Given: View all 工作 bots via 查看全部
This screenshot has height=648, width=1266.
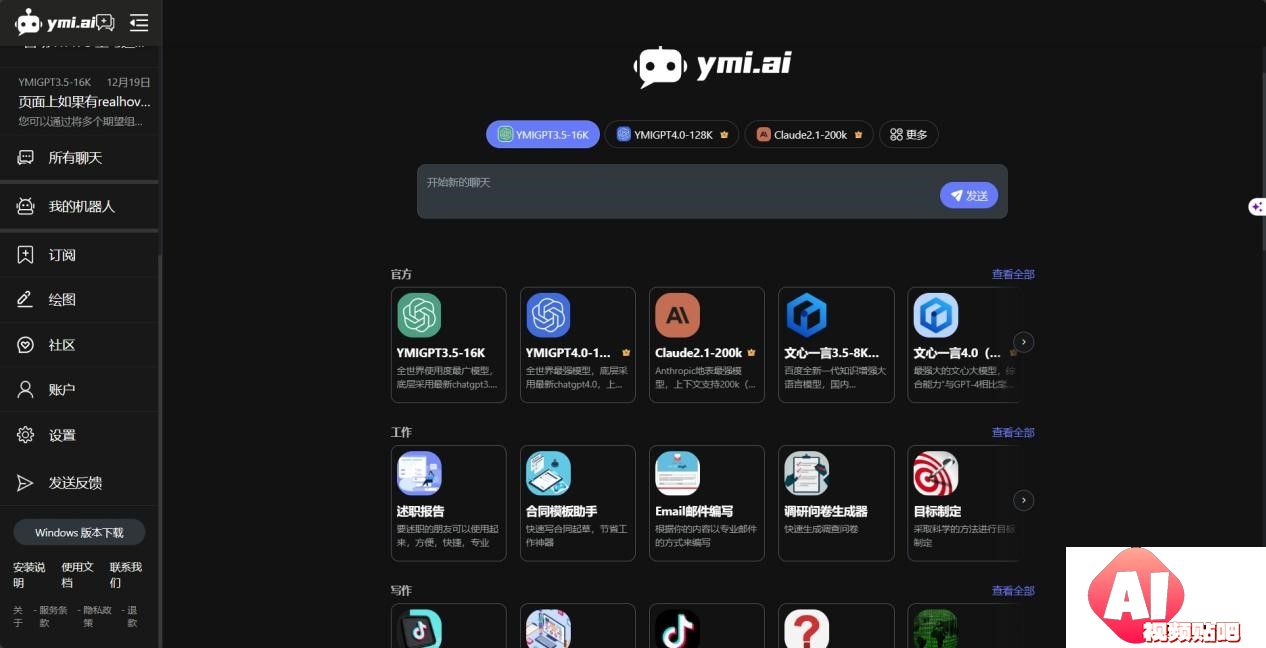Looking at the screenshot, I should click(1013, 432).
